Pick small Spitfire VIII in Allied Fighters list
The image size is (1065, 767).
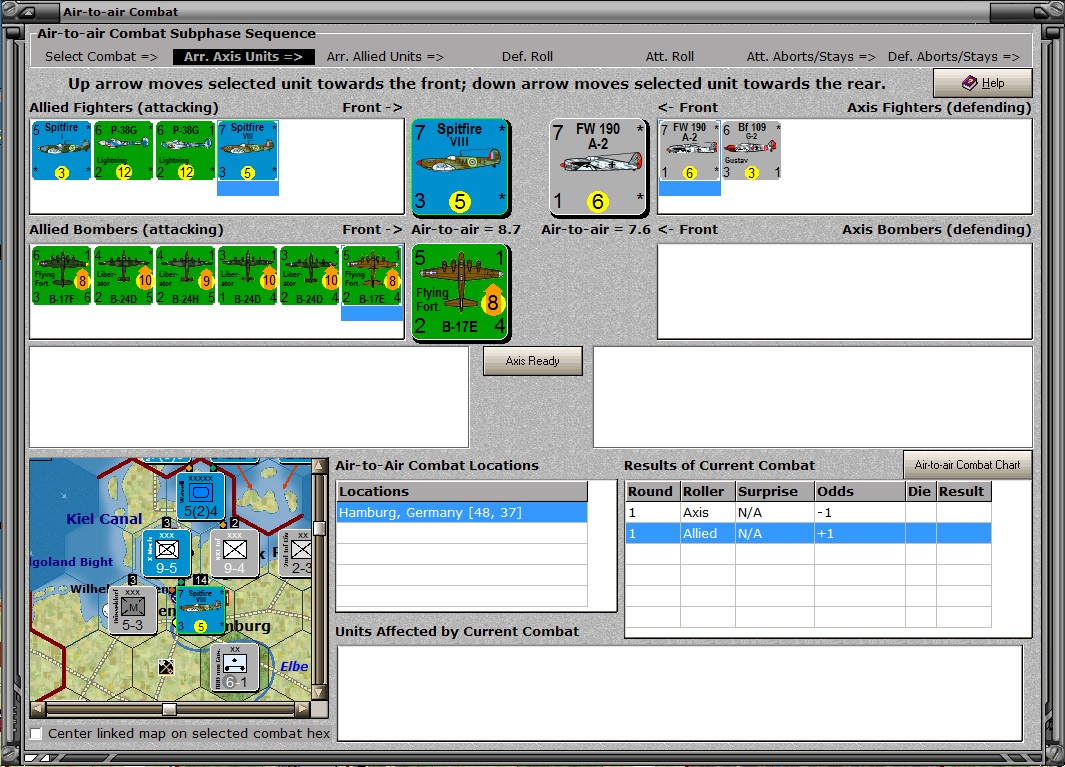[x=248, y=151]
